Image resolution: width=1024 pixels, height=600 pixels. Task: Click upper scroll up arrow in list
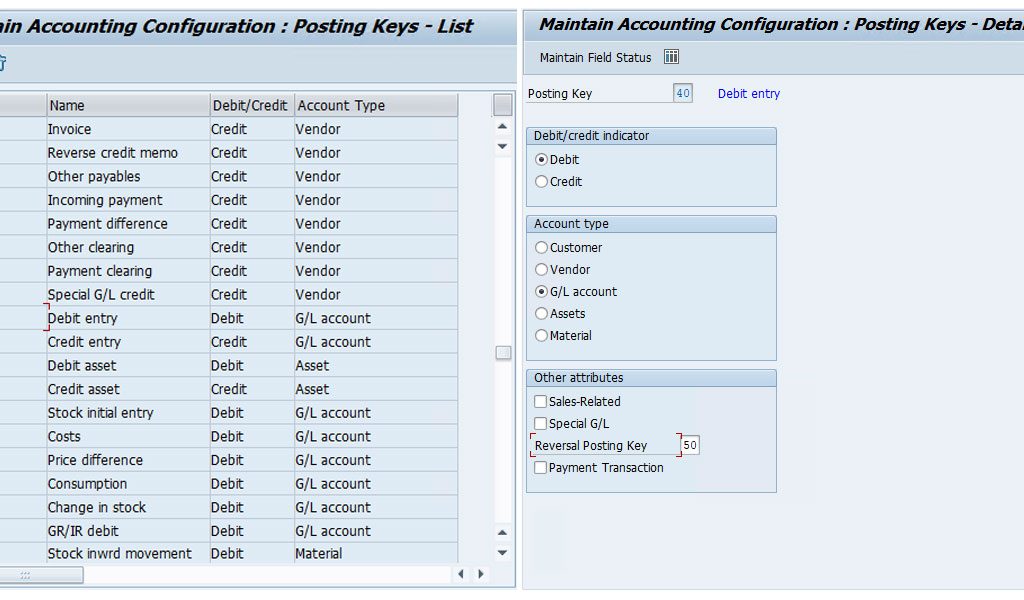(502, 127)
